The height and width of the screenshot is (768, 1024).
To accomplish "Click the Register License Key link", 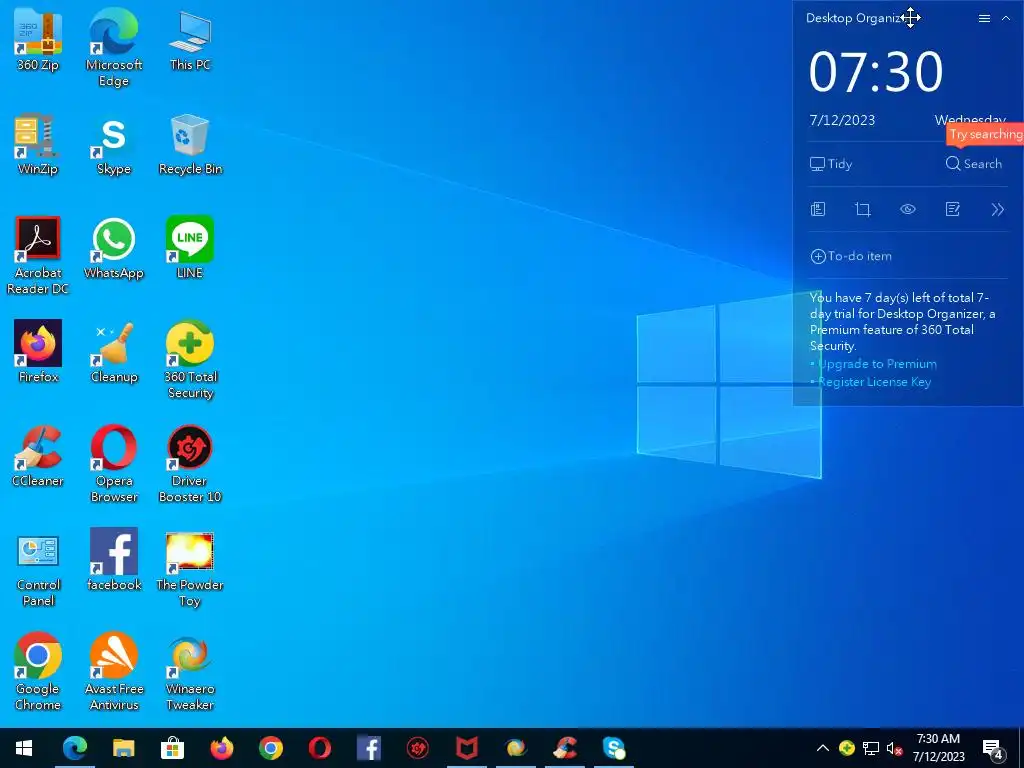I will click(874, 382).
